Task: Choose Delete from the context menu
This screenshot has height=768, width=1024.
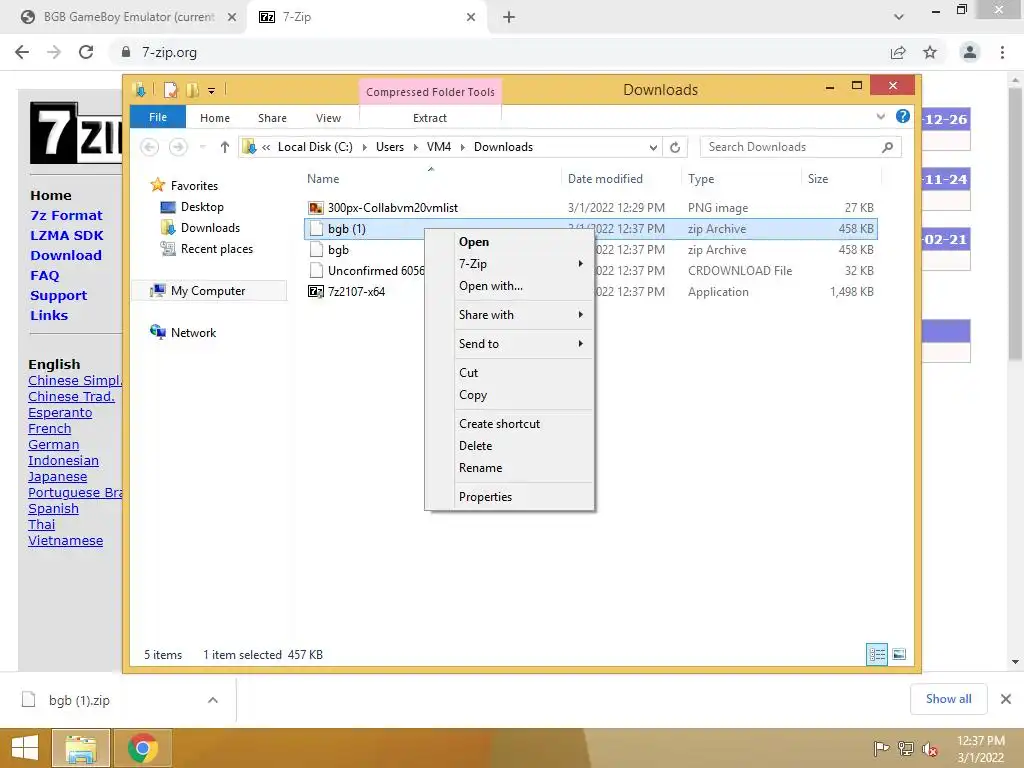Action: [x=475, y=446]
